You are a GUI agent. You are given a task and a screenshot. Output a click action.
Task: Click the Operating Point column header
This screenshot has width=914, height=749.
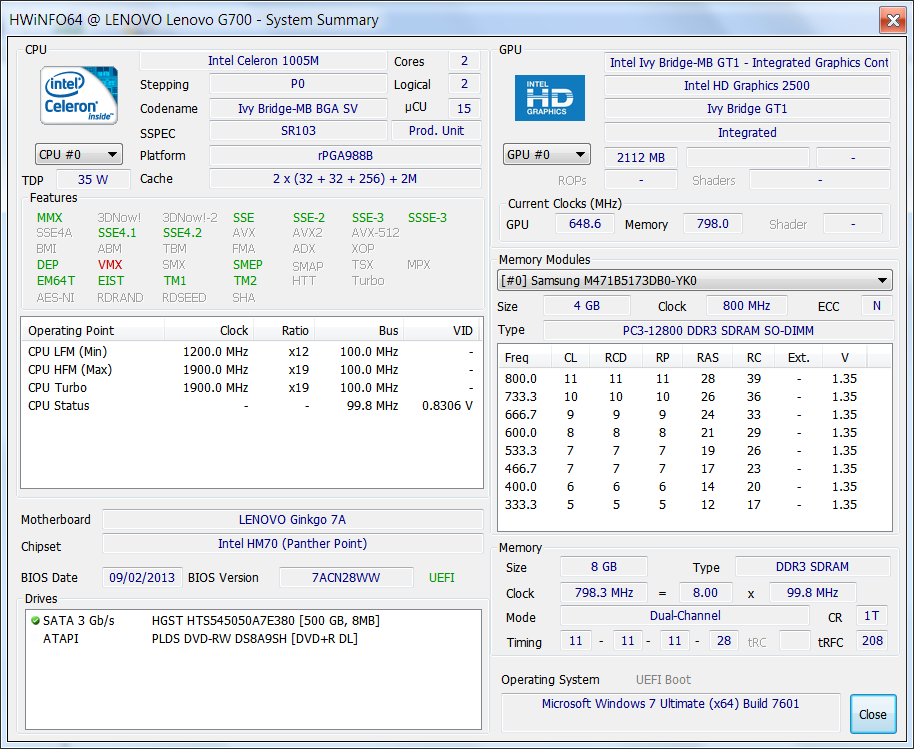tap(93, 330)
